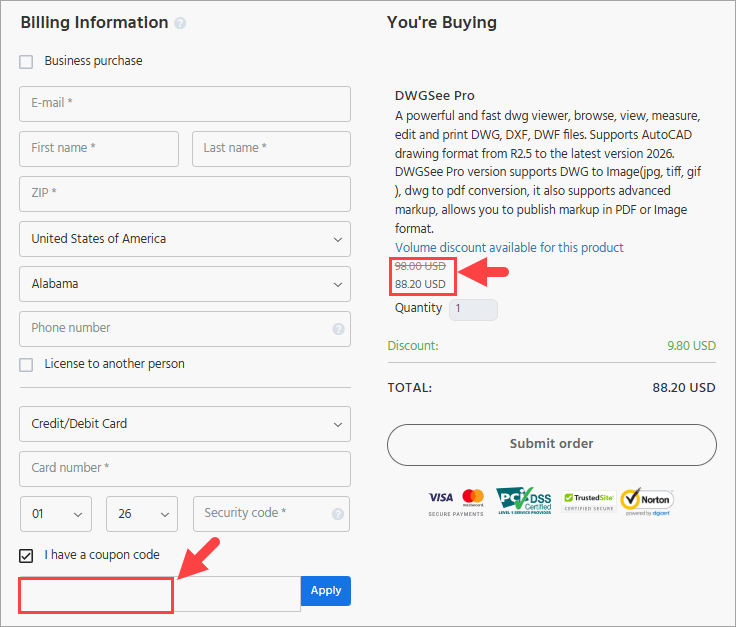Click the TrustedSite certified badge
Image resolution: width=736 pixels, height=627 pixels.
point(589,502)
